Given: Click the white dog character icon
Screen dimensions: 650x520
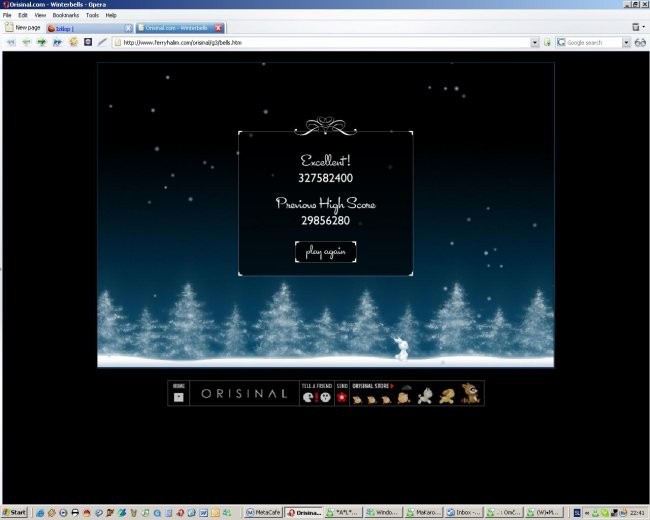Looking at the screenshot, I should tap(425, 396).
